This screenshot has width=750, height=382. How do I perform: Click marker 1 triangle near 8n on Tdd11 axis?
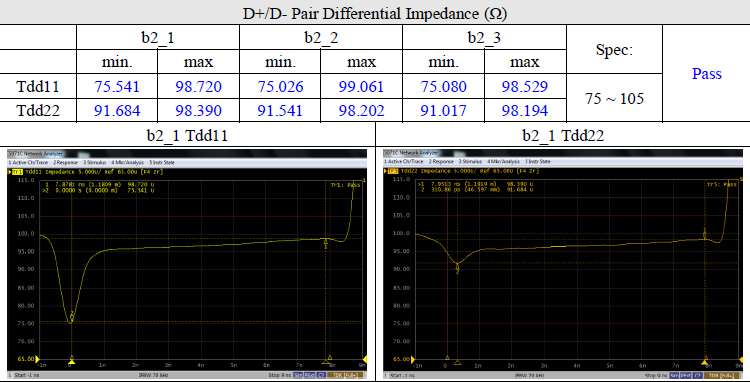tap(325, 361)
